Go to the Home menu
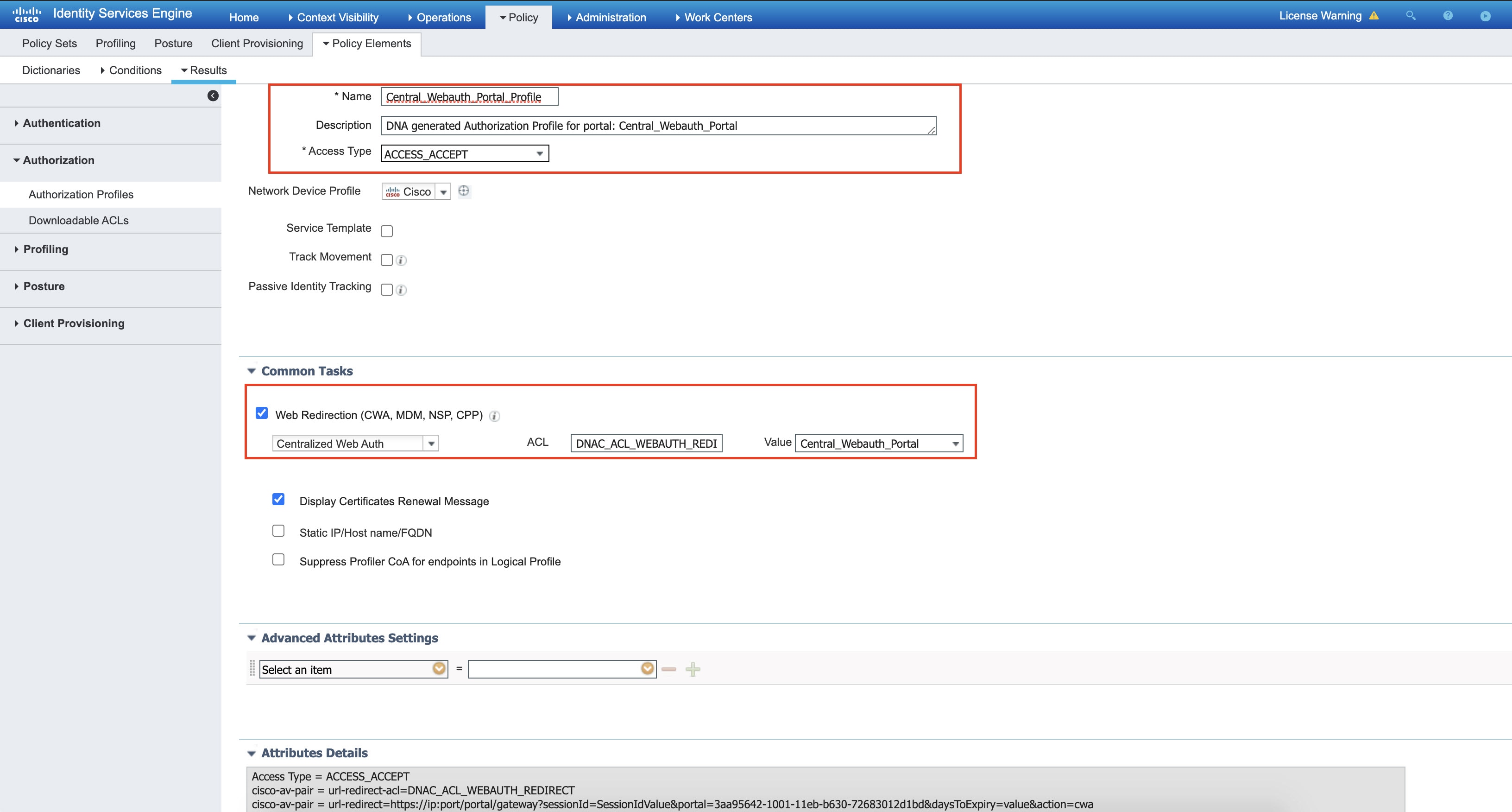Screen dimensions: 1512x812 (x=244, y=18)
